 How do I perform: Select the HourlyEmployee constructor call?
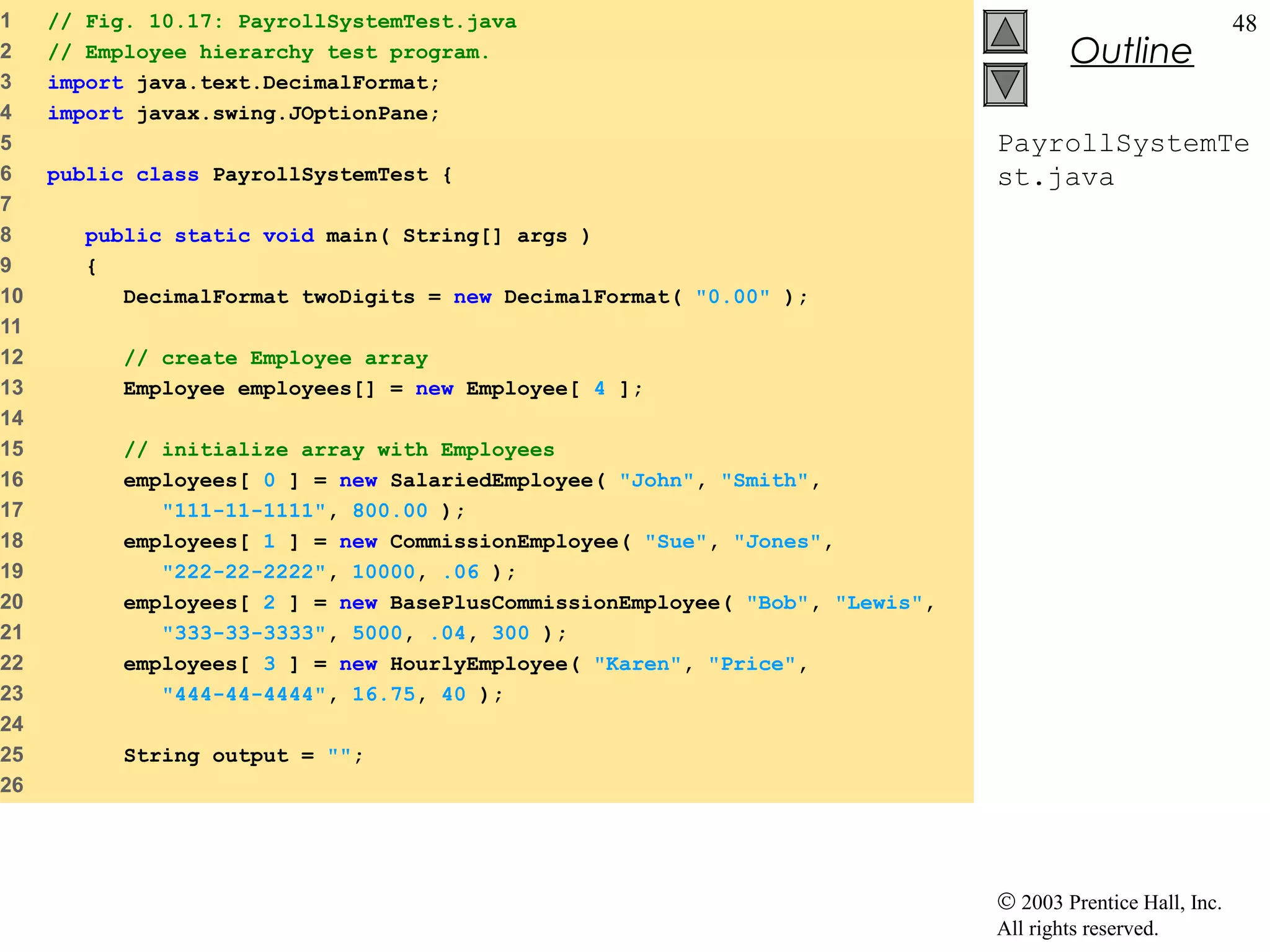tap(466, 664)
